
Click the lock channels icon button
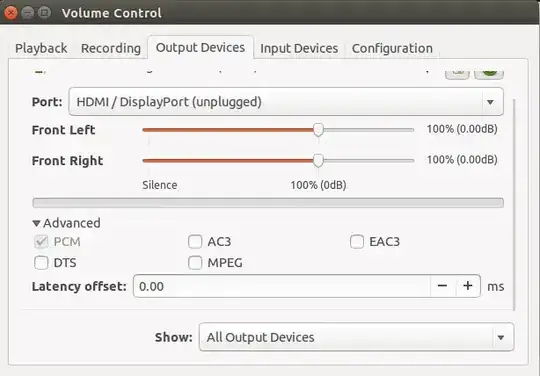(457, 72)
